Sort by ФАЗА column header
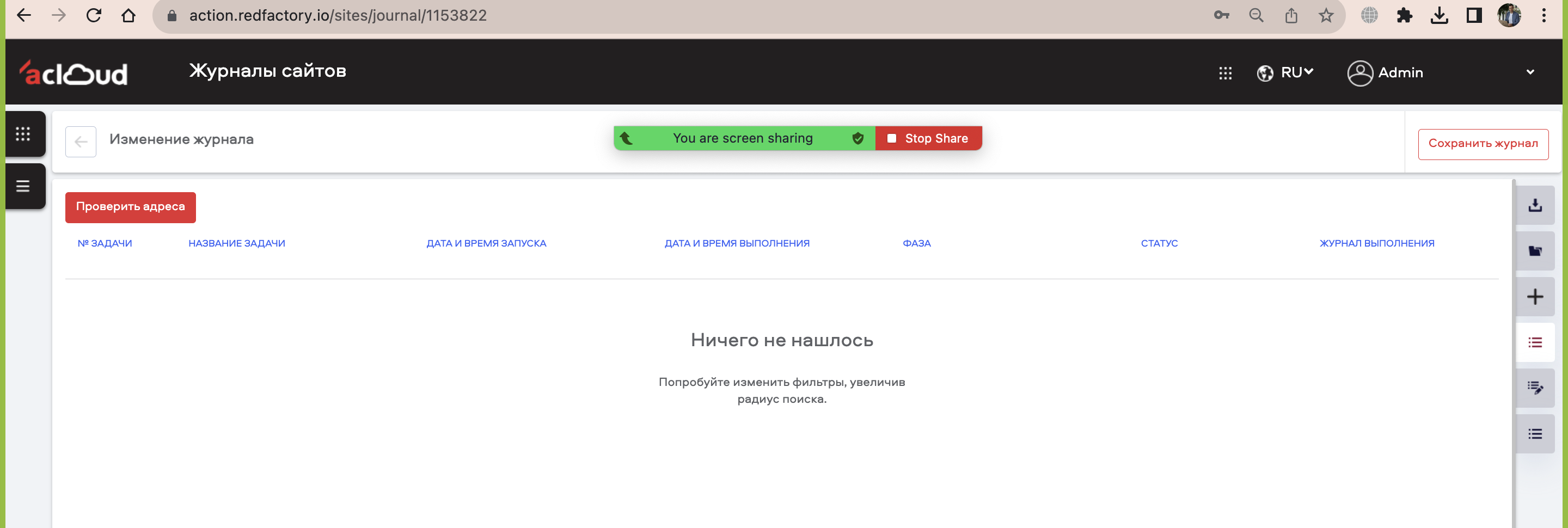This screenshot has height=528, width=1568. coord(917,243)
